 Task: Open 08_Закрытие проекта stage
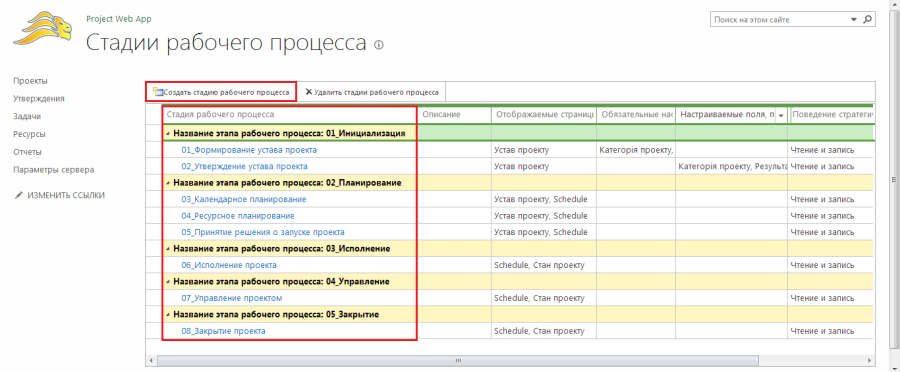pyautogui.click(x=223, y=331)
